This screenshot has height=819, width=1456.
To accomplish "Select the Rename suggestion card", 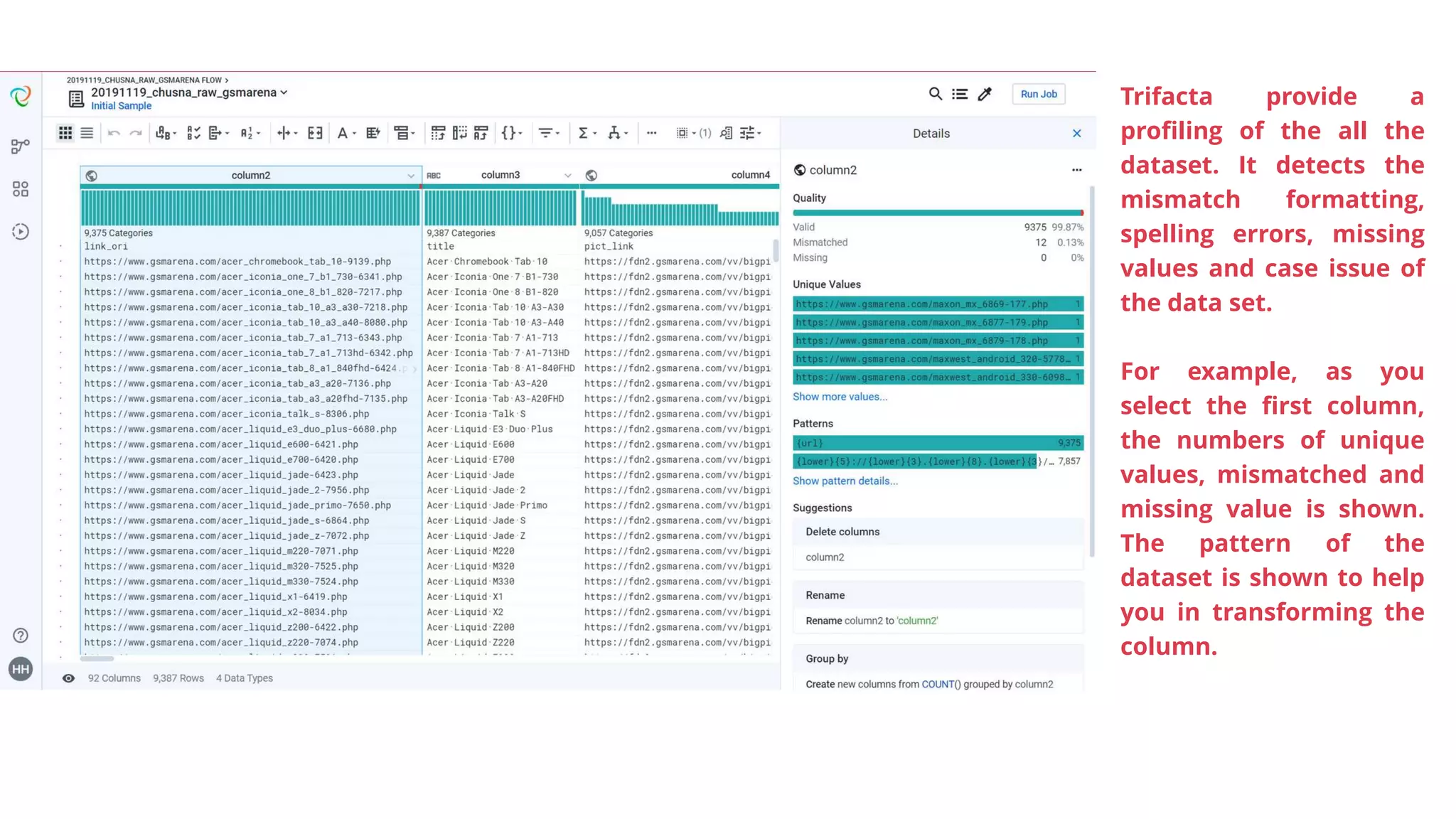I will point(938,608).
